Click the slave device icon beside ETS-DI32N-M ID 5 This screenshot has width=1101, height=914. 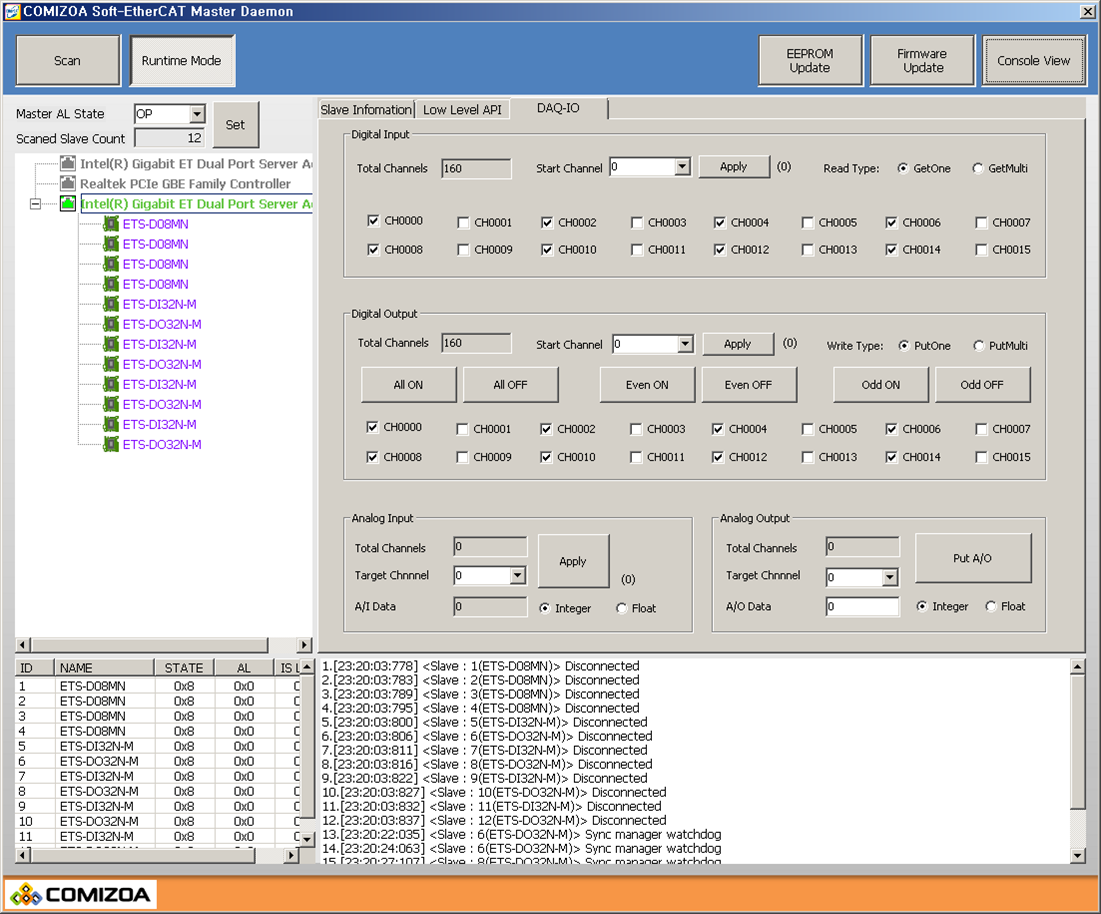[111, 304]
